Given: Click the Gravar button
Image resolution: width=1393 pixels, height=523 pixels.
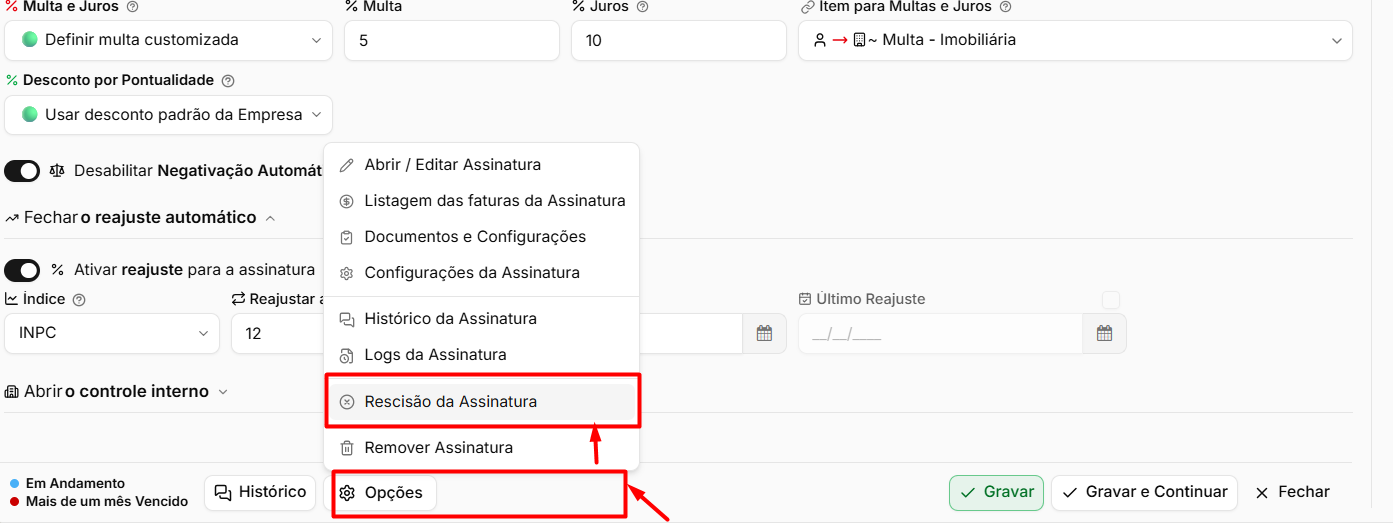Looking at the screenshot, I should tap(996, 492).
